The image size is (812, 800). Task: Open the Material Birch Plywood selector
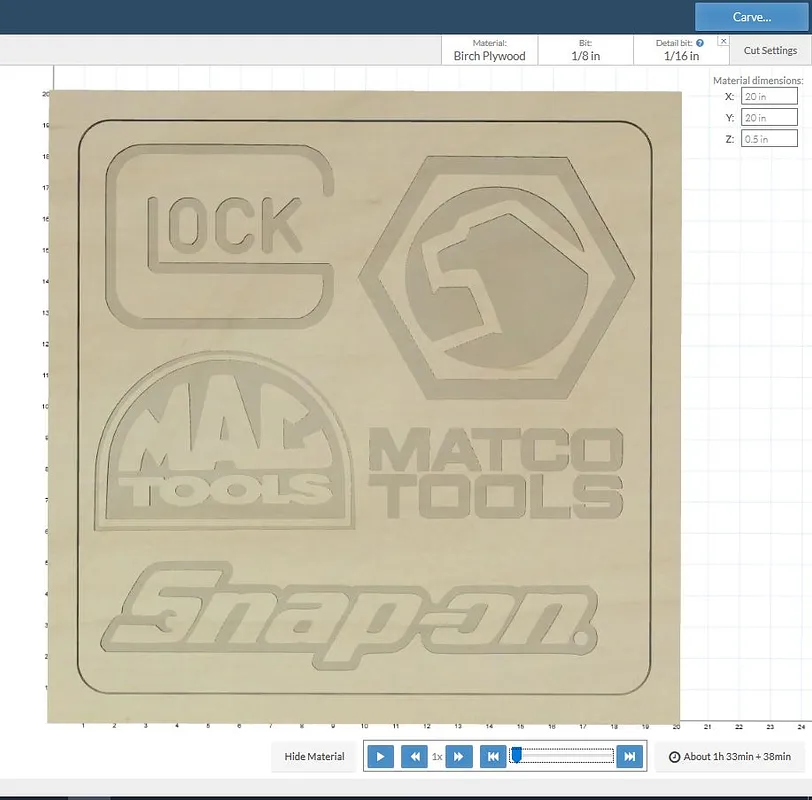coord(490,50)
